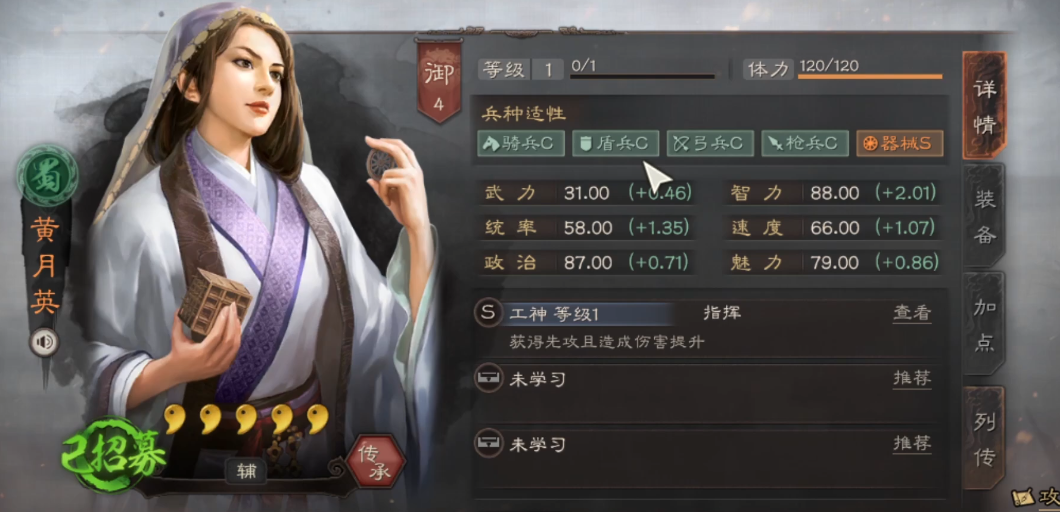This screenshot has width=1060, height=512.
Task: Click the second 未学习 empty skill slot icon
Action: pyautogui.click(x=488, y=444)
